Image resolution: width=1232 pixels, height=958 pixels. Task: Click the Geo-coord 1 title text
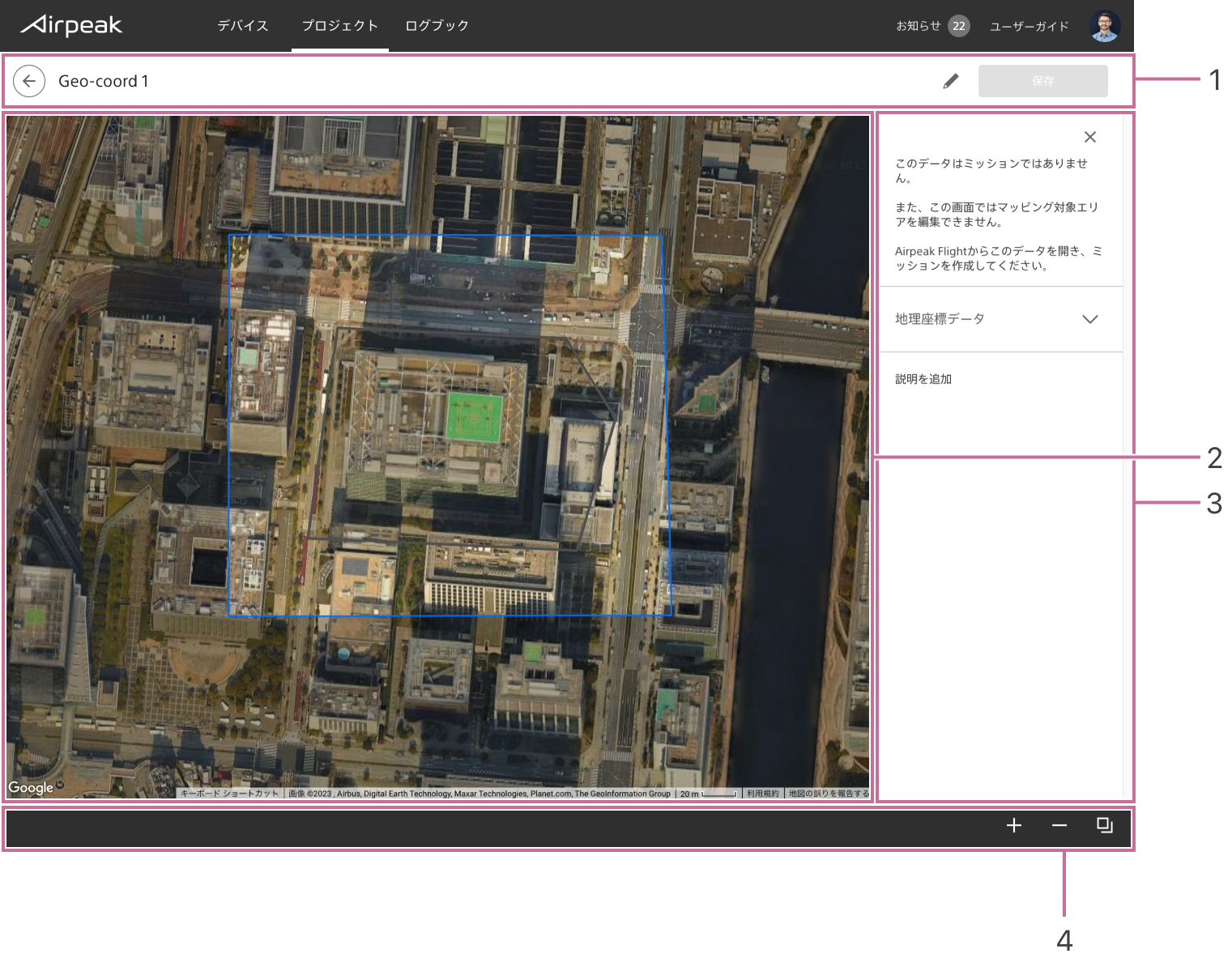coord(104,81)
